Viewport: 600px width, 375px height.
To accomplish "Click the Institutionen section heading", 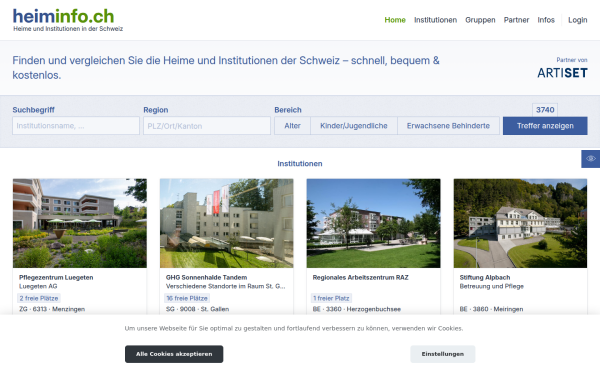I will (300, 164).
